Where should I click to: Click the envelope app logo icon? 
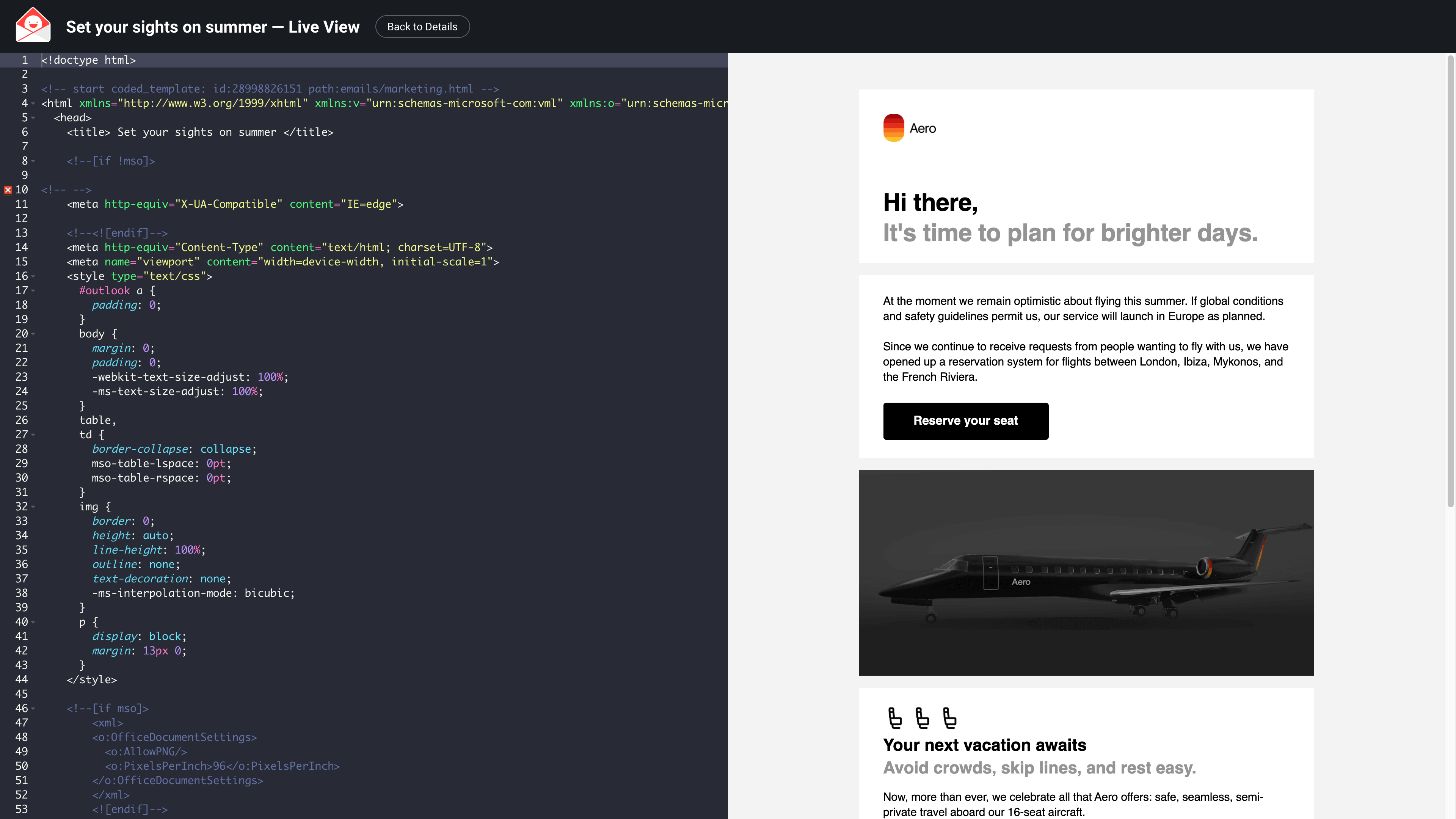coord(33,25)
